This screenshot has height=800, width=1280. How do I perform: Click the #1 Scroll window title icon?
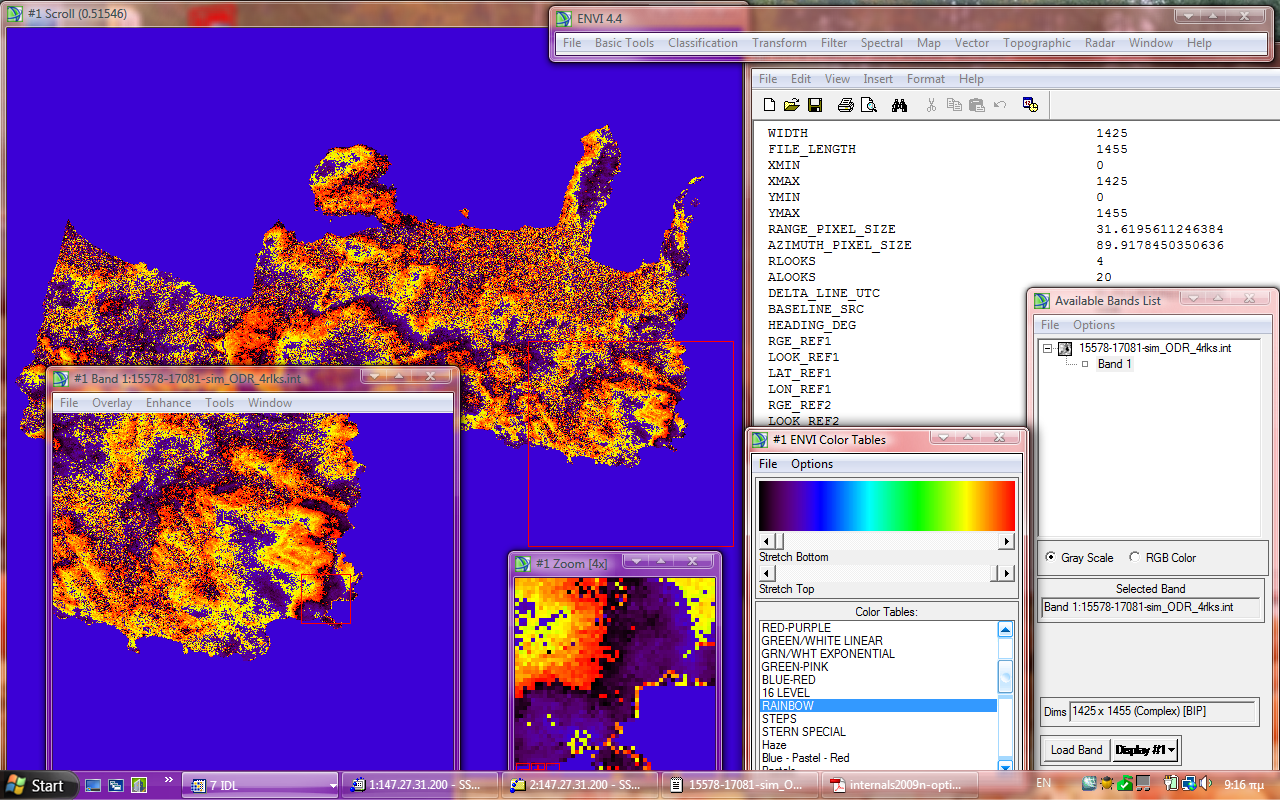(x=15, y=14)
